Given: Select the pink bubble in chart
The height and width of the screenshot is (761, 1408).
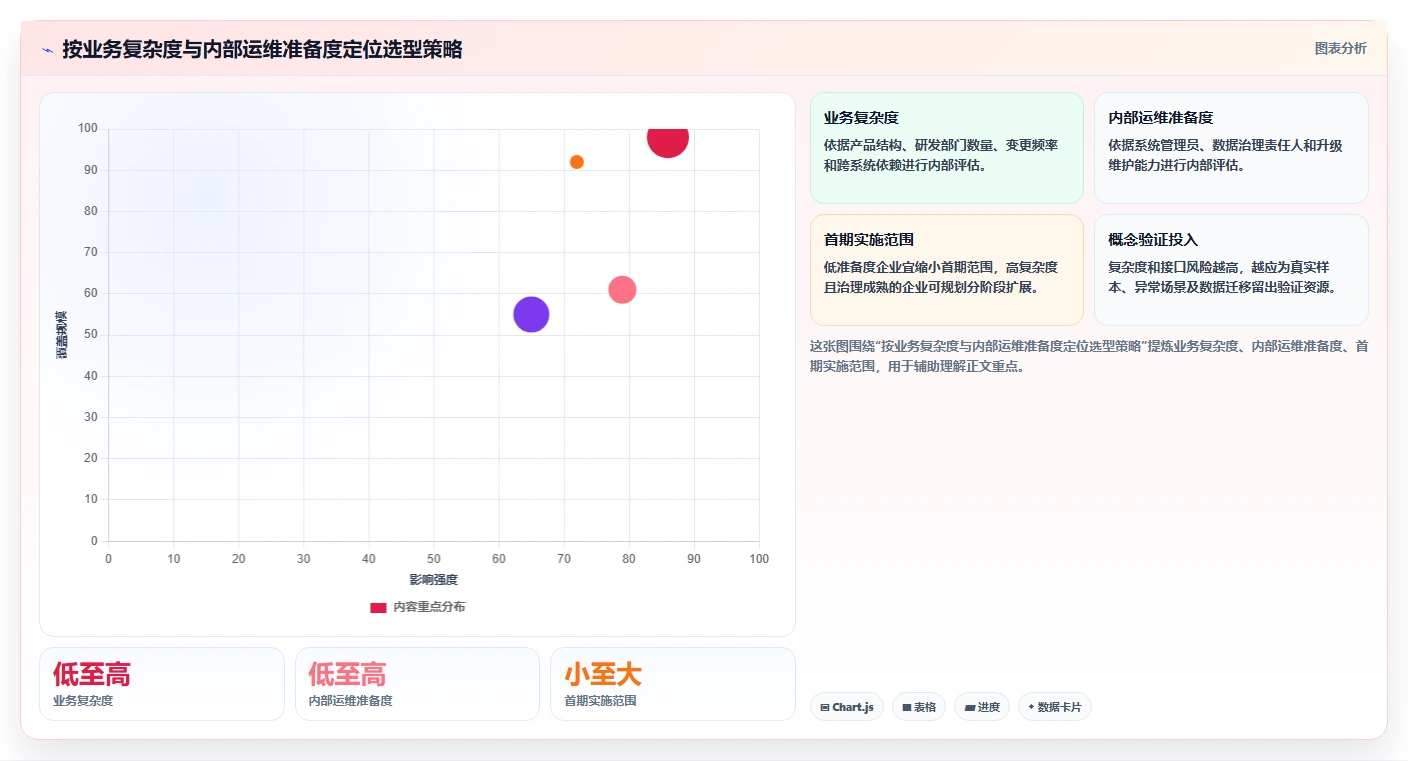Looking at the screenshot, I should (622, 290).
